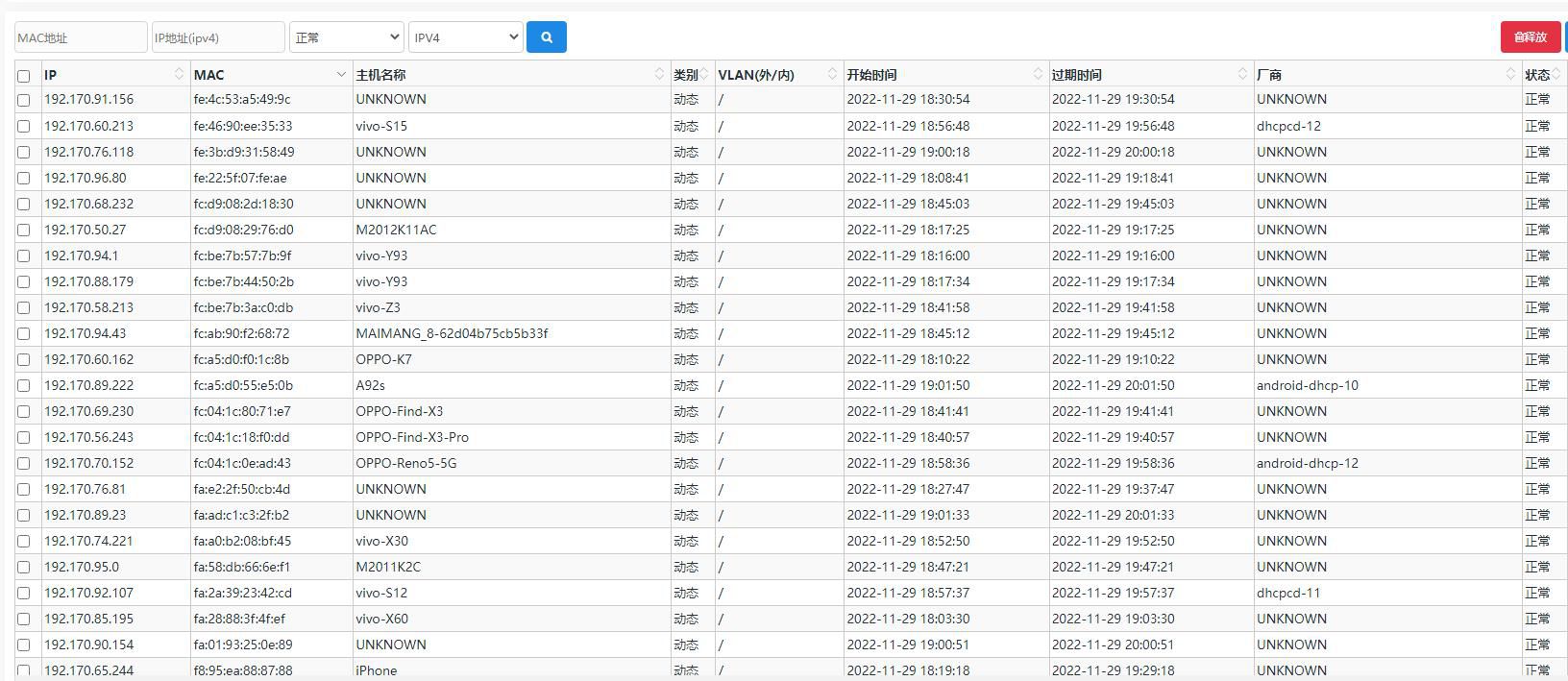Select the checkbox for 192.170.94.43
Viewport: 1568px width, 681px height.
pos(24,334)
